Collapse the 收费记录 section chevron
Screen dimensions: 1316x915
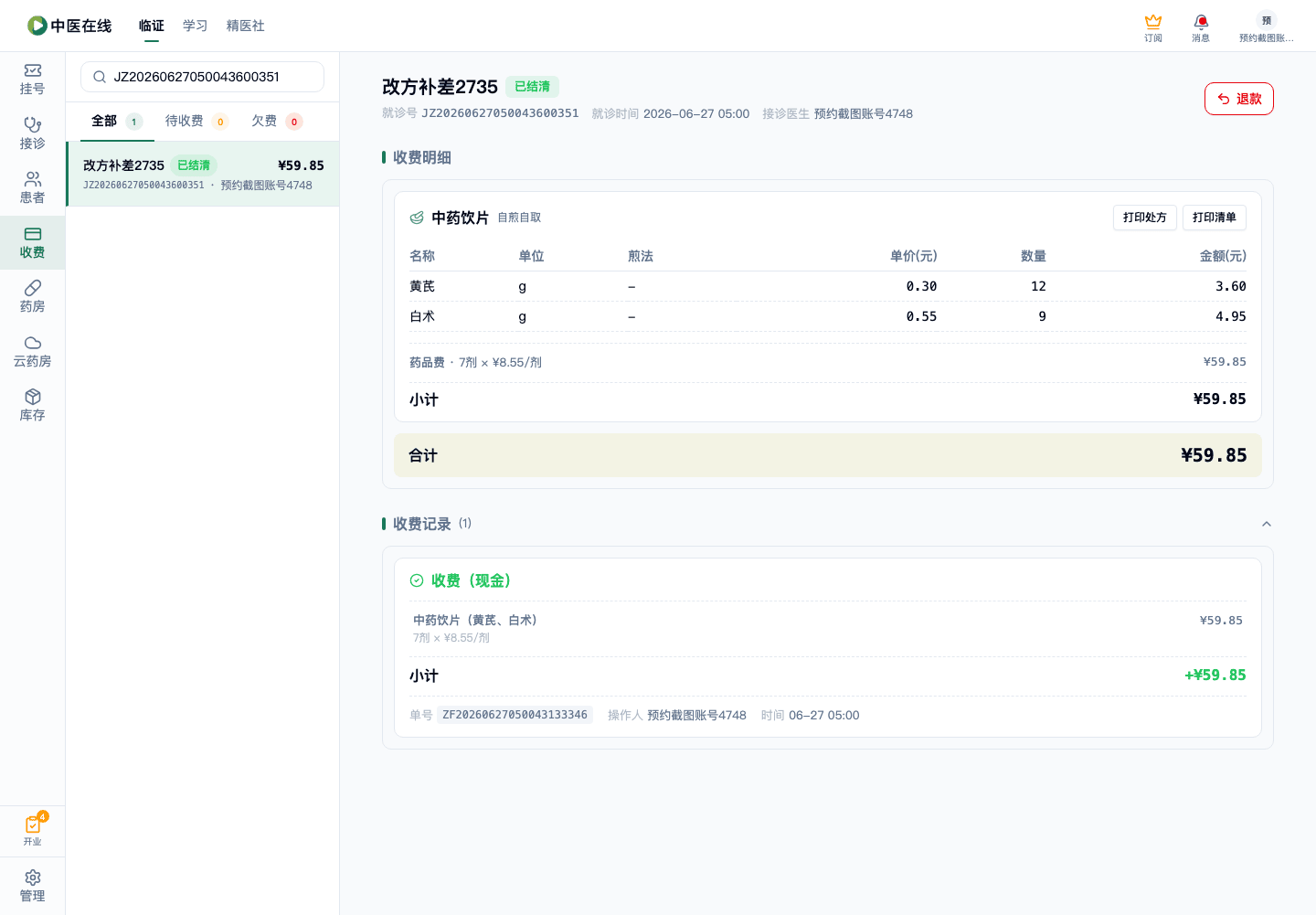click(x=1267, y=524)
